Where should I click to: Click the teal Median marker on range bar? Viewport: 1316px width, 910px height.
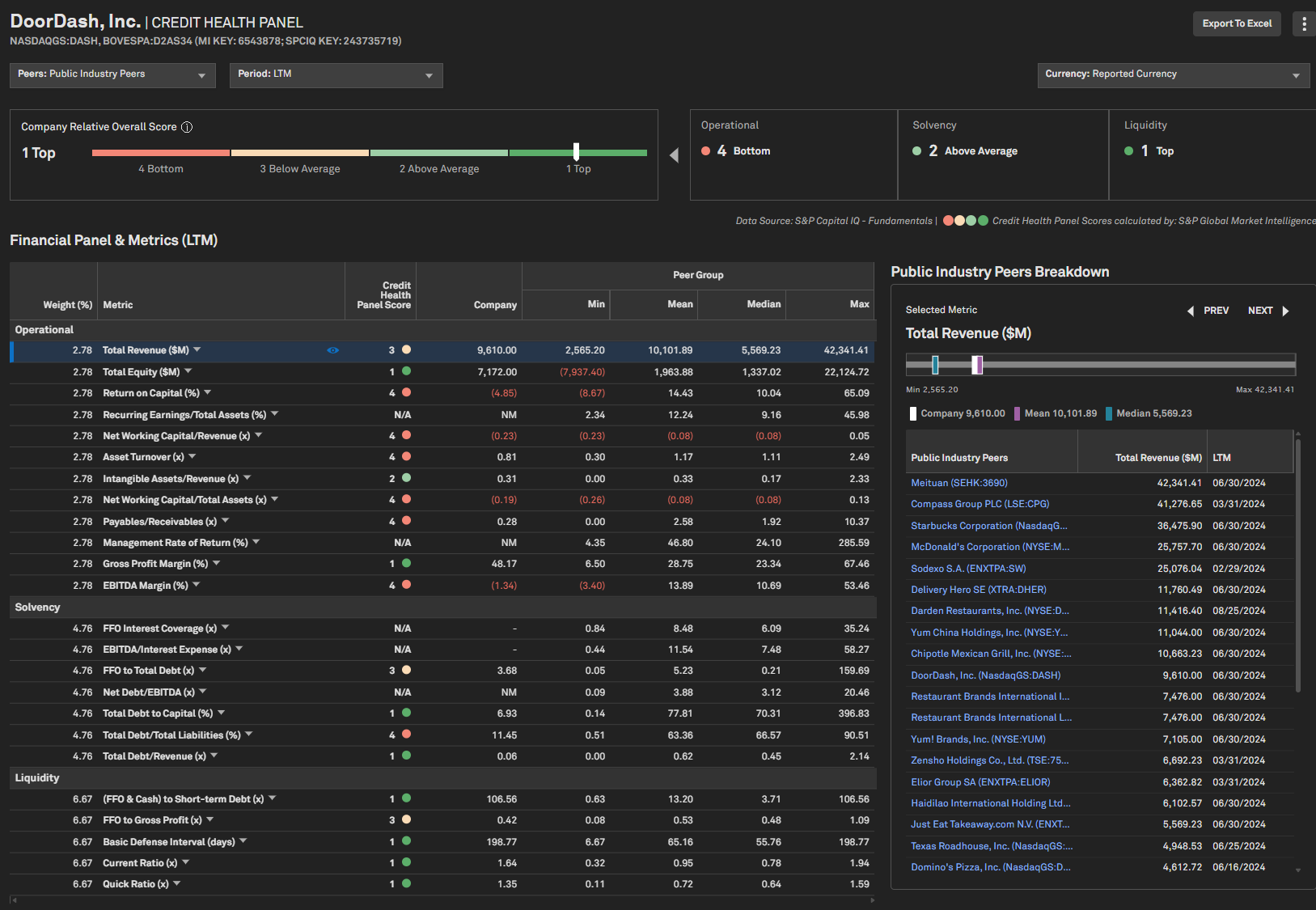935,365
